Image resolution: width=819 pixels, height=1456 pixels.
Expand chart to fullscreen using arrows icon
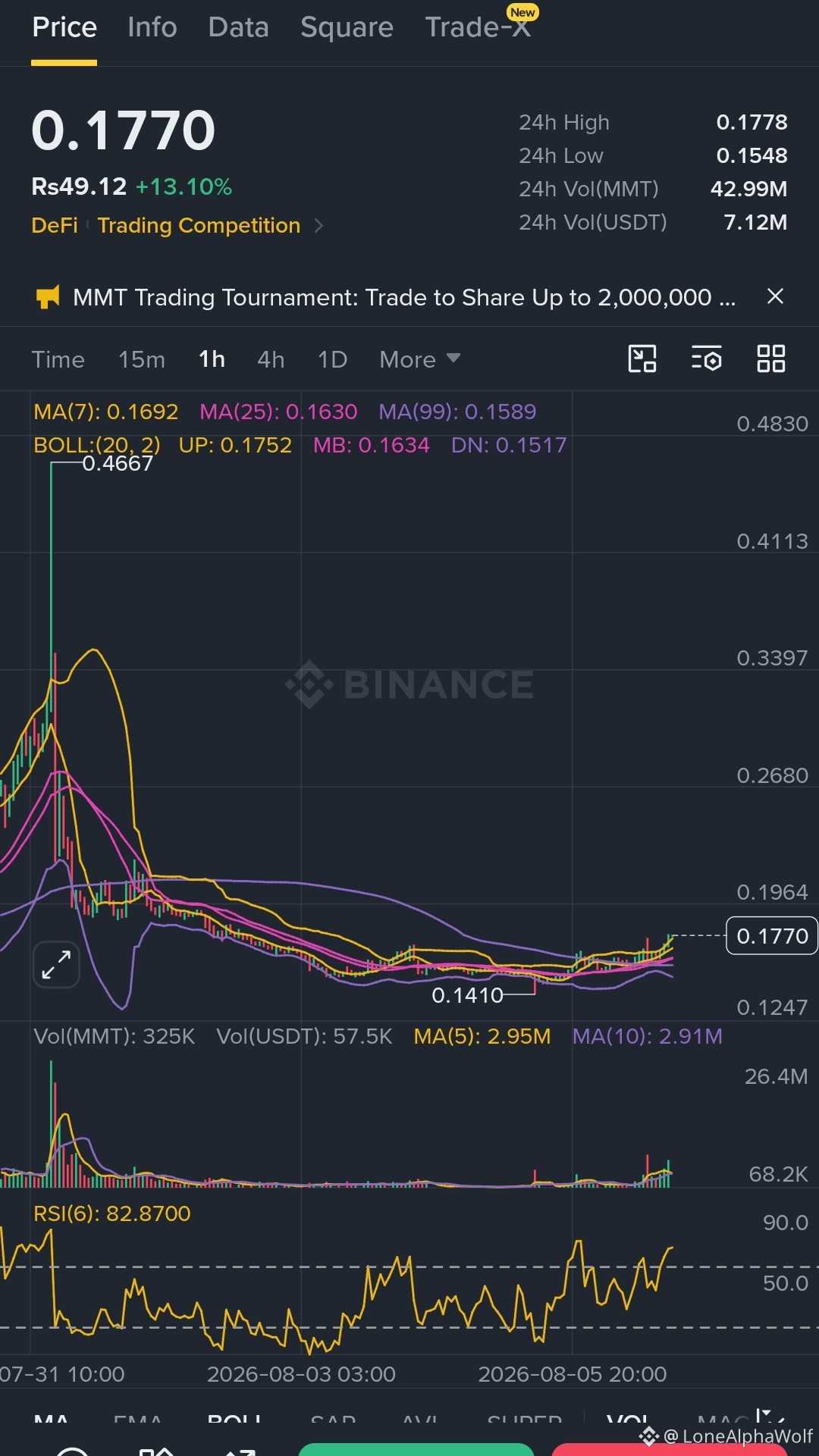56,965
